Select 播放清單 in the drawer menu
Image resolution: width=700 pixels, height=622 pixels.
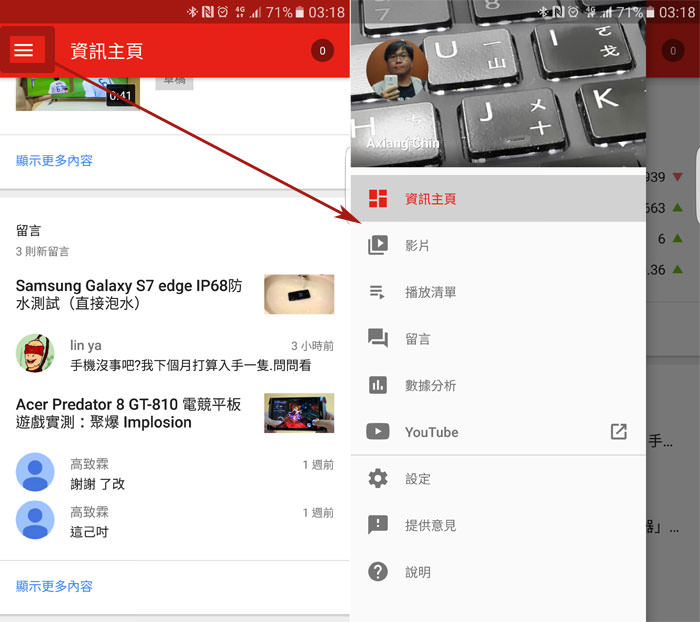point(431,292)
